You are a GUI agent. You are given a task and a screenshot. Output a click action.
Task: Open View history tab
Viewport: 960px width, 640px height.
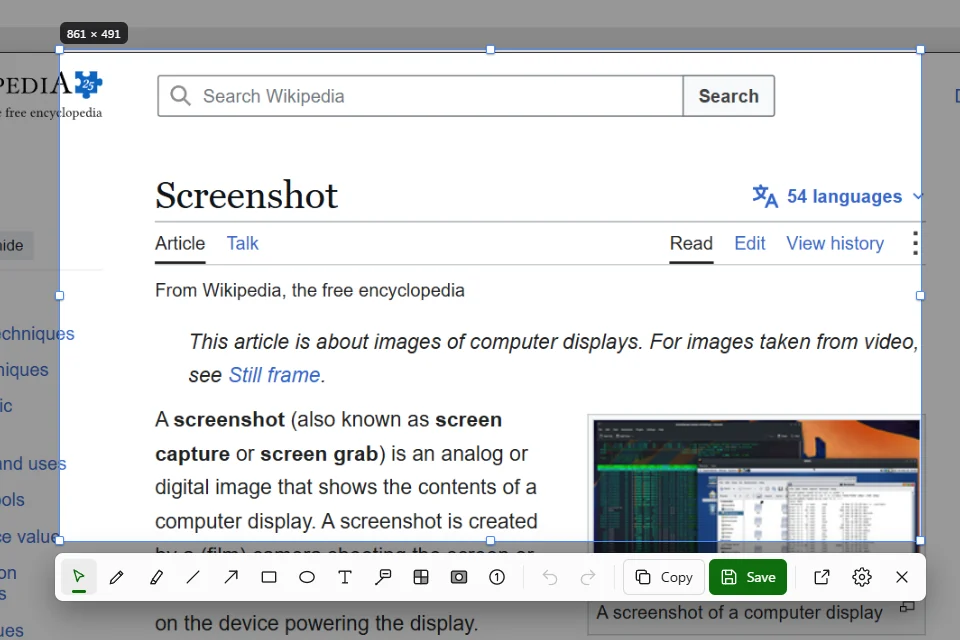click(835, 244)
